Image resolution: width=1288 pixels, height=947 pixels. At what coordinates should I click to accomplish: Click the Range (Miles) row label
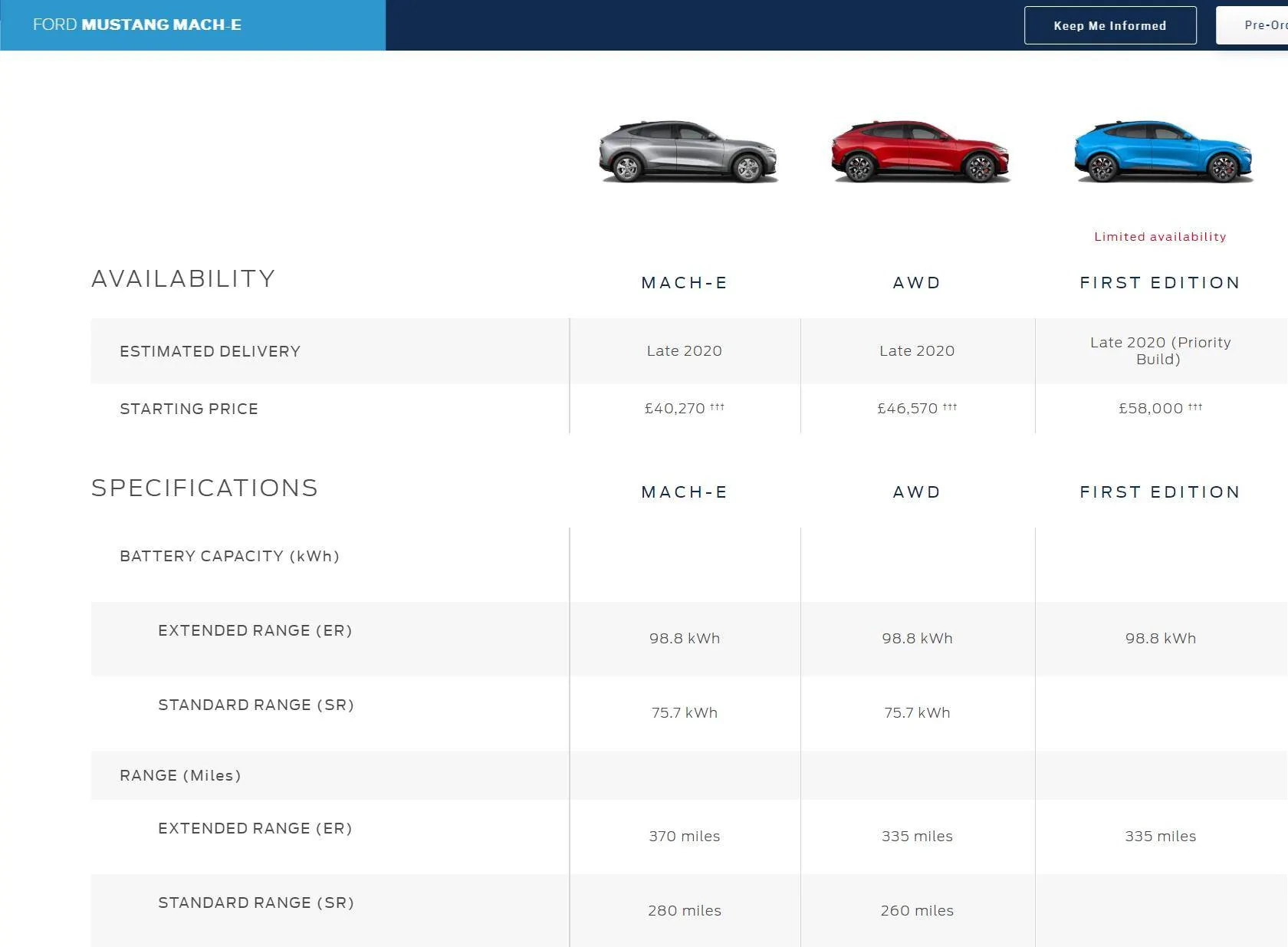[x=180, y=775]
